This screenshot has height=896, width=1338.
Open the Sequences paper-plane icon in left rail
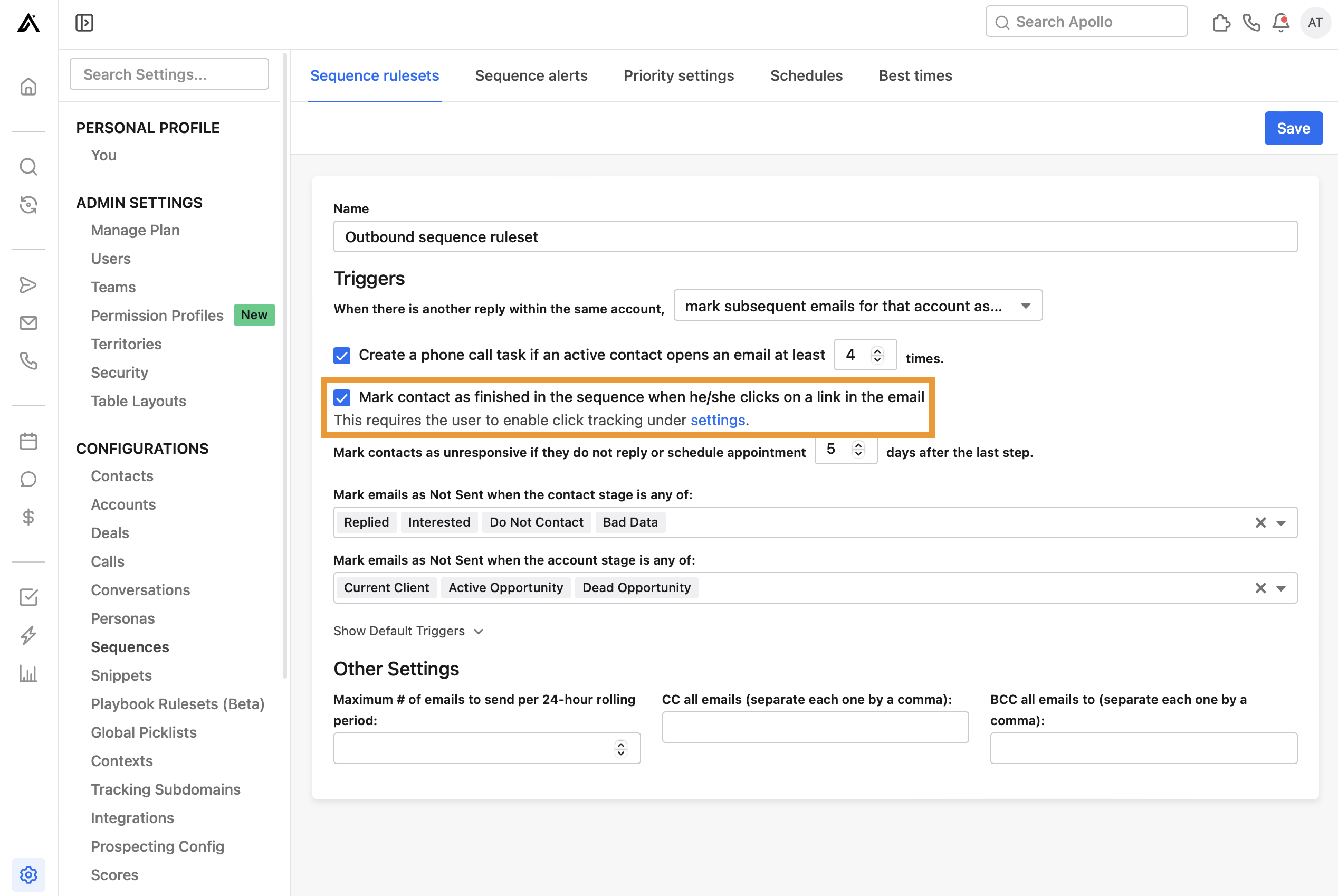click(x=28, y=284)
